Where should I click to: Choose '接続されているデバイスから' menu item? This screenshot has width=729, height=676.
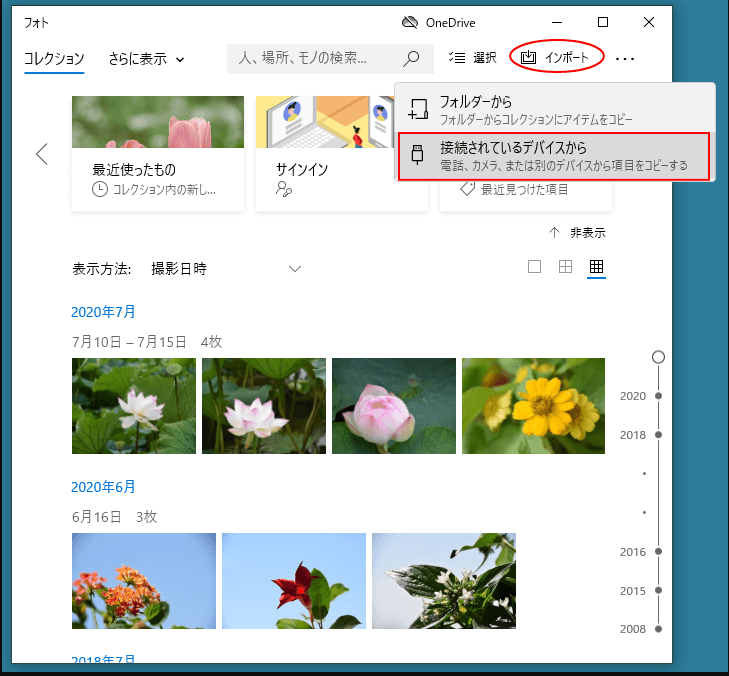pyautogui.click(x=555, y=156)
